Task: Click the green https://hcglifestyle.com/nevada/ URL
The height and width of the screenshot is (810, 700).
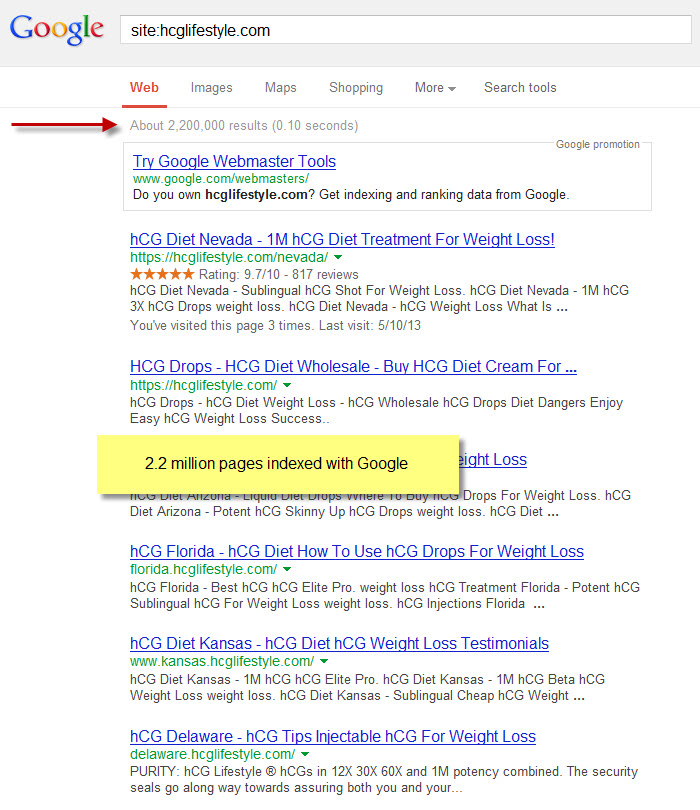Action: (229, 257)
